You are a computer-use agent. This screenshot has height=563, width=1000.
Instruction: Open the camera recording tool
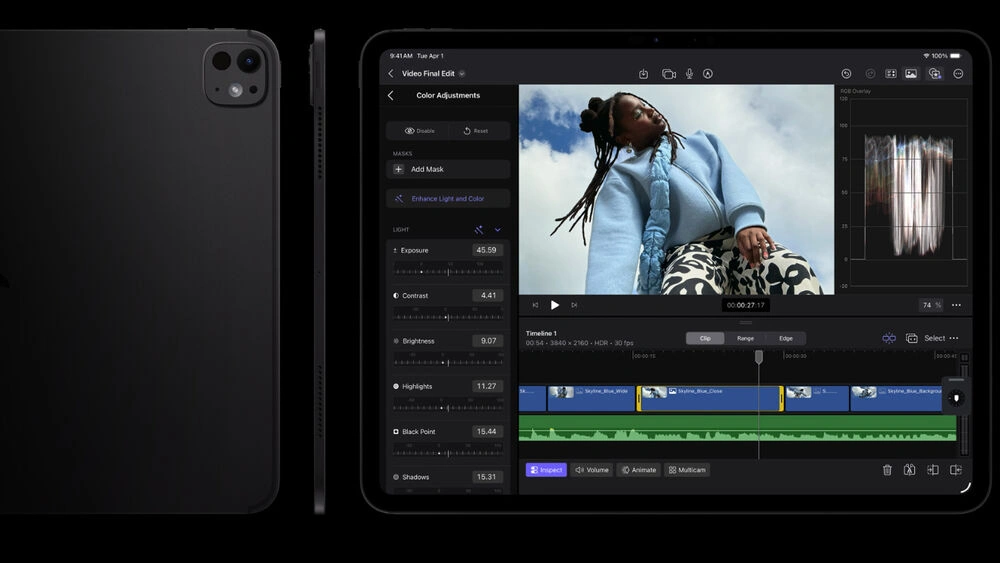pyautogui.click(x=669, y=74)
